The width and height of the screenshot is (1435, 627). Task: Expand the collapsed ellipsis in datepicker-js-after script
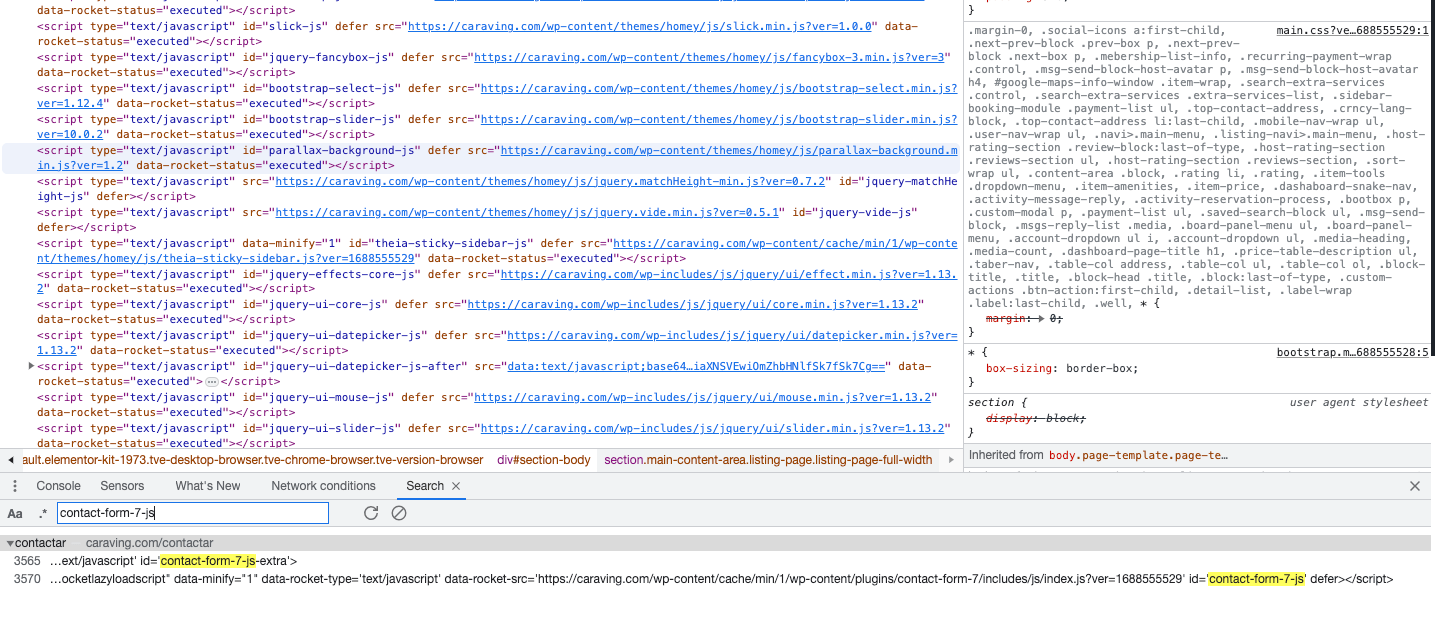211,382
